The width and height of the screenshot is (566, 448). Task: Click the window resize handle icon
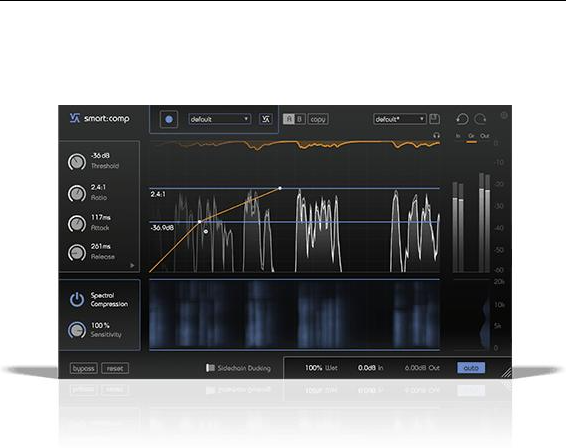coord(506,373)
